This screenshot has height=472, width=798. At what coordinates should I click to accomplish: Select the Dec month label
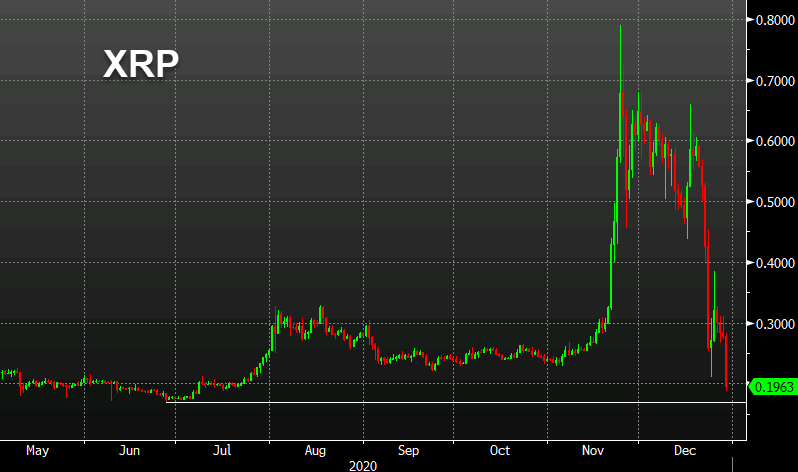686,451
